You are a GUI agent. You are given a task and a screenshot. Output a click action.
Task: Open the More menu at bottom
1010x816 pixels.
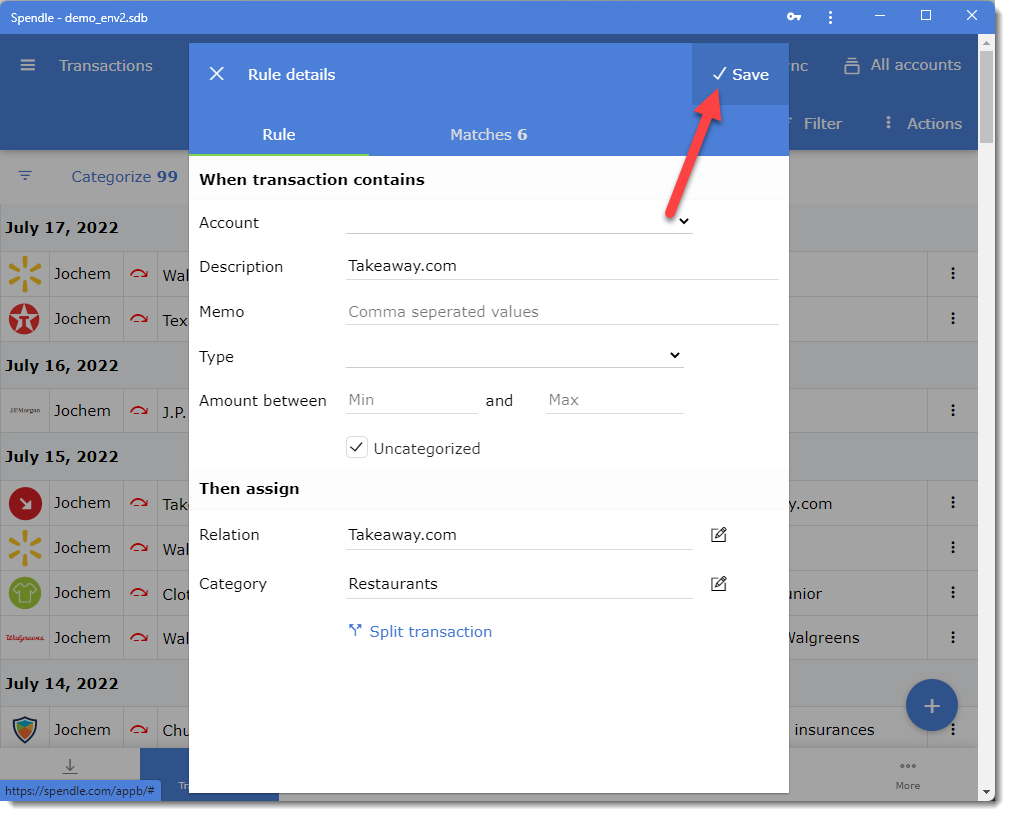tap(908, 774)
